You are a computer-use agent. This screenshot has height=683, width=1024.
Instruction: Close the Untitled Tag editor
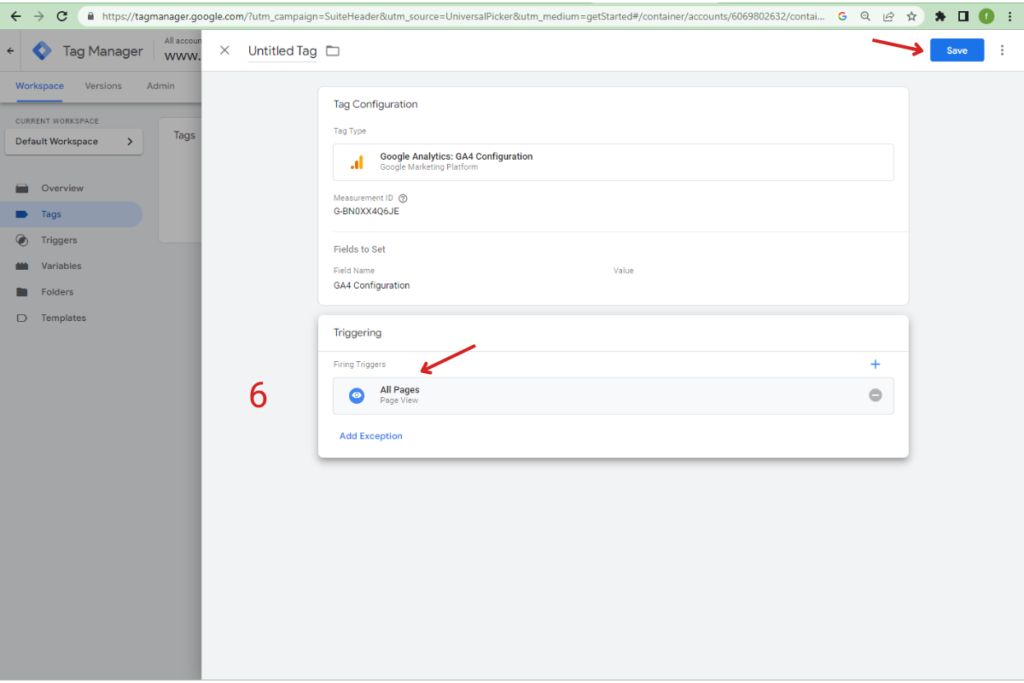pos(225,50)
